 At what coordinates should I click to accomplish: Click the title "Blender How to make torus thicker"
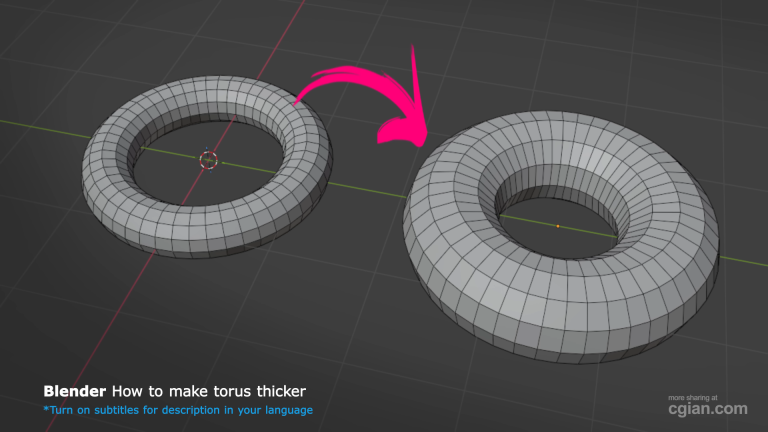click(x=174, y=391)
